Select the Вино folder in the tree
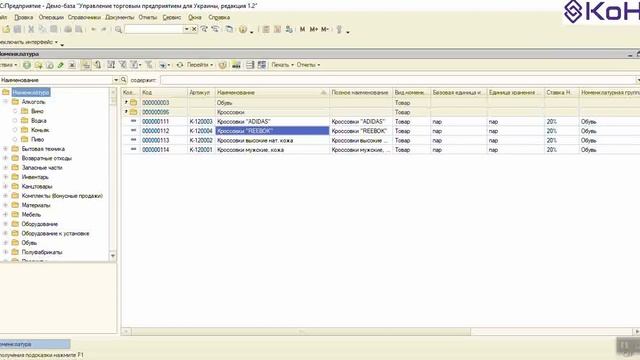 (37, 111)
